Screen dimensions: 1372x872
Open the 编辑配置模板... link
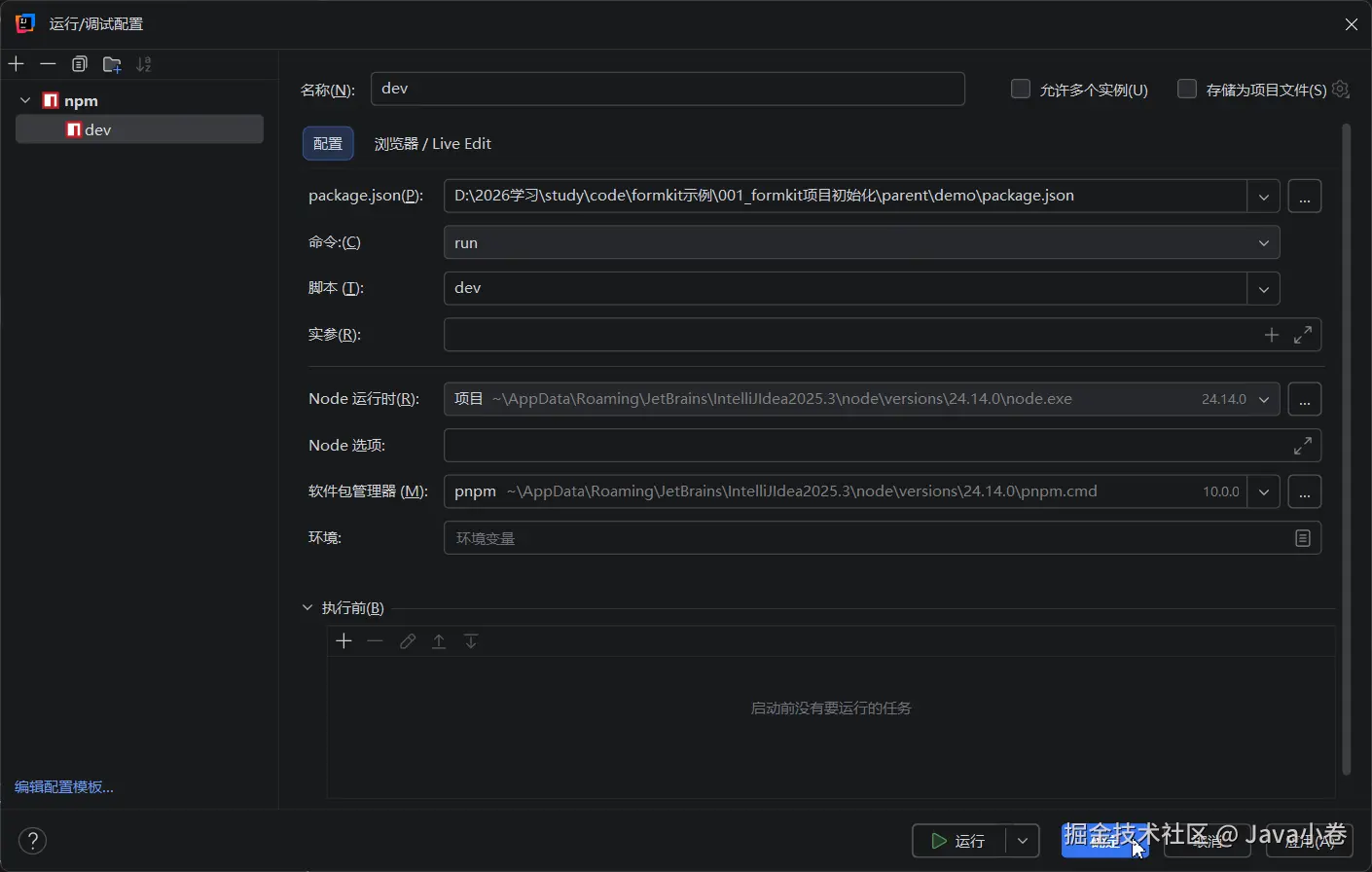[x=64, y=786]
